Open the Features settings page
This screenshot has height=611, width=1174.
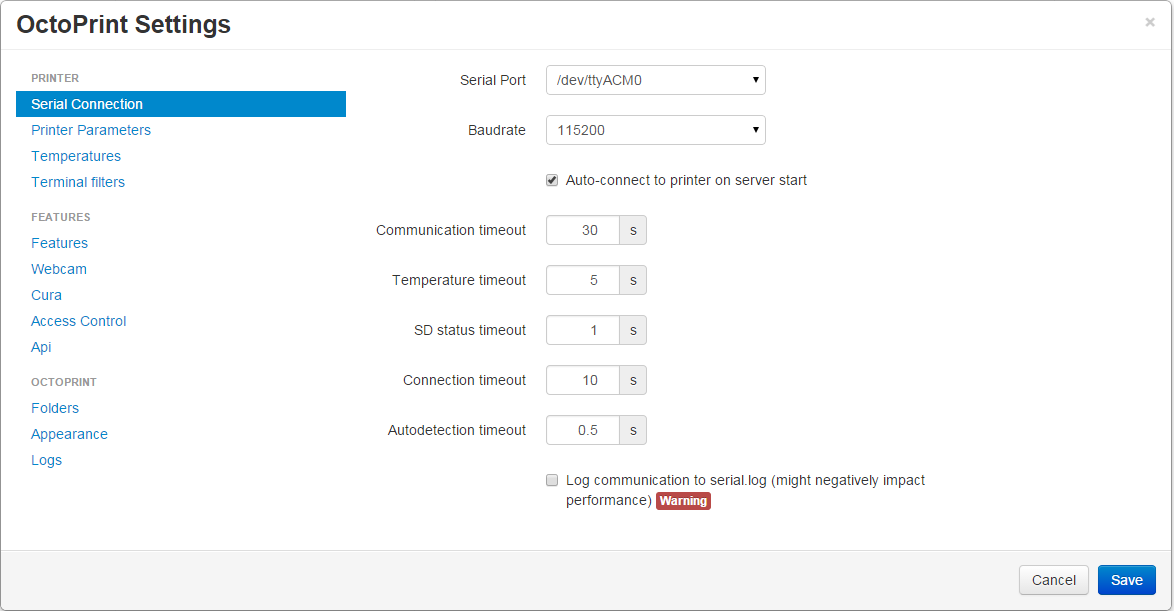59,243
